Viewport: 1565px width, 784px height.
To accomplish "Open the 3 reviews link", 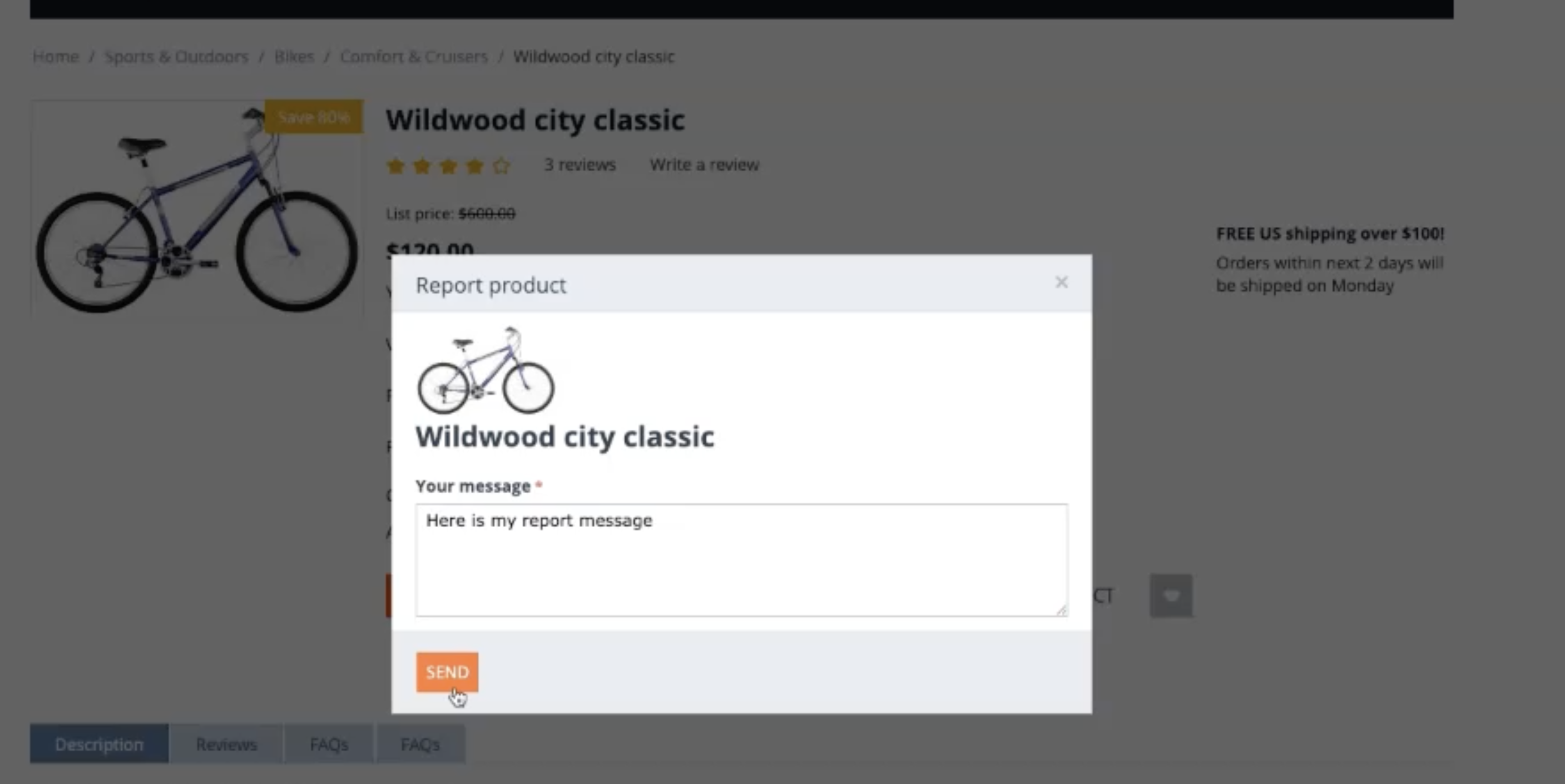I will tap(580, 165).
